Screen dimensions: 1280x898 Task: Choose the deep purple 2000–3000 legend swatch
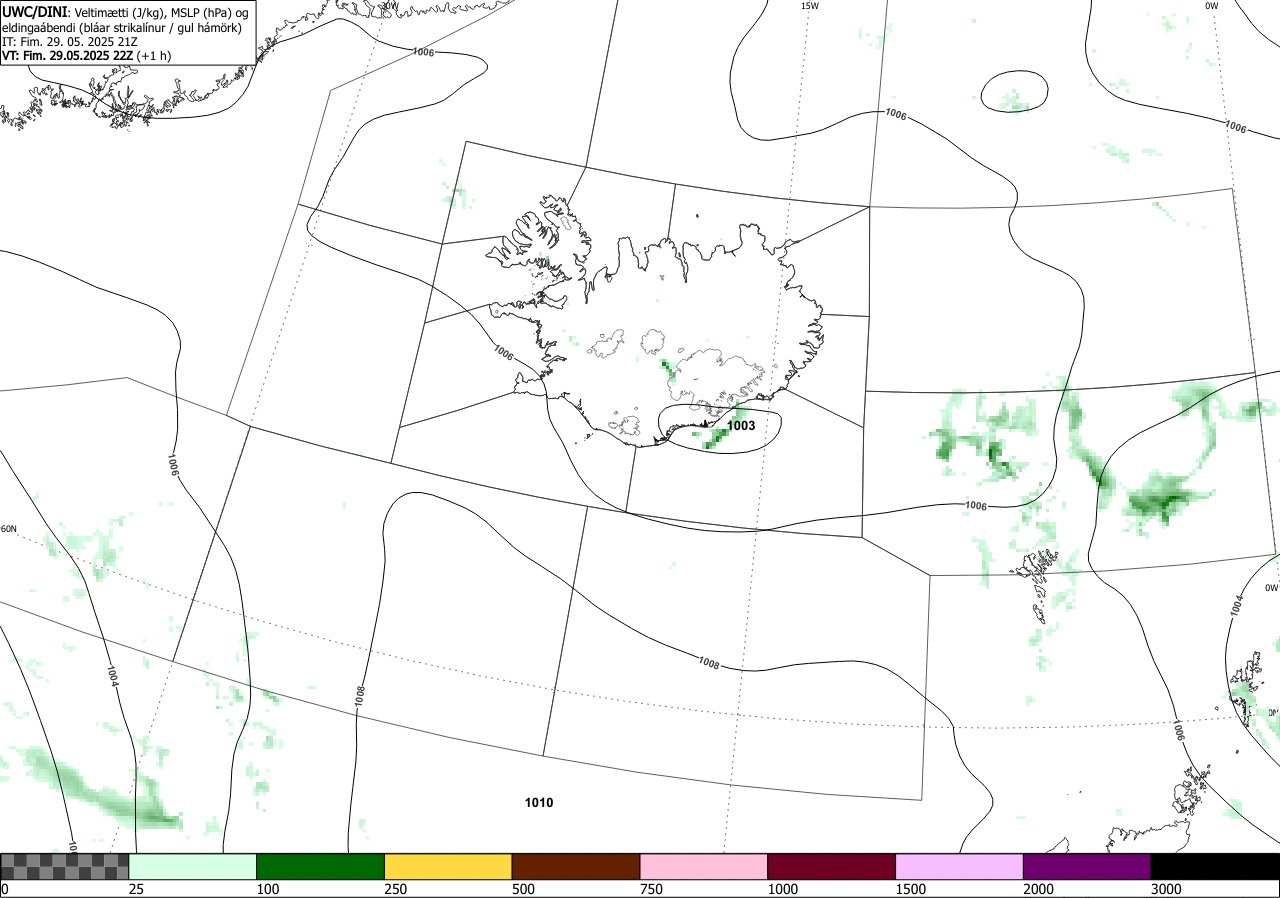1087,866
